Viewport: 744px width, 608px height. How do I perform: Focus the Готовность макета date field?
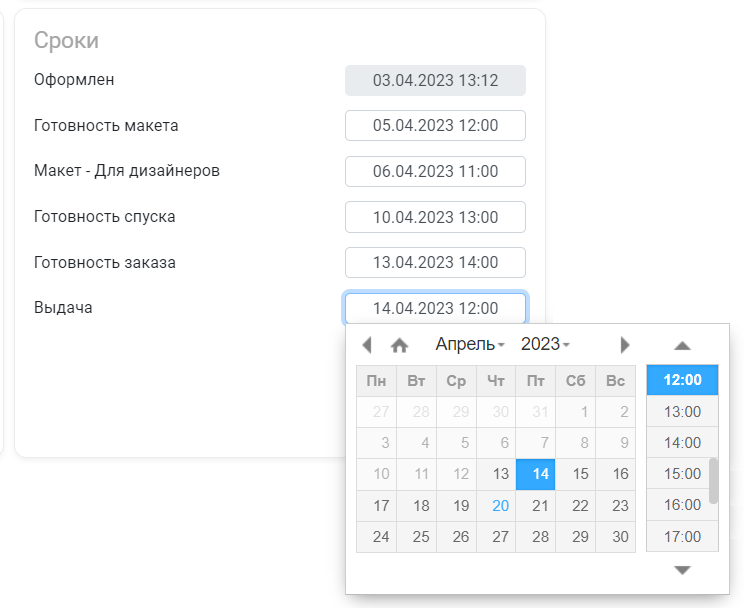tap(435, 125)
